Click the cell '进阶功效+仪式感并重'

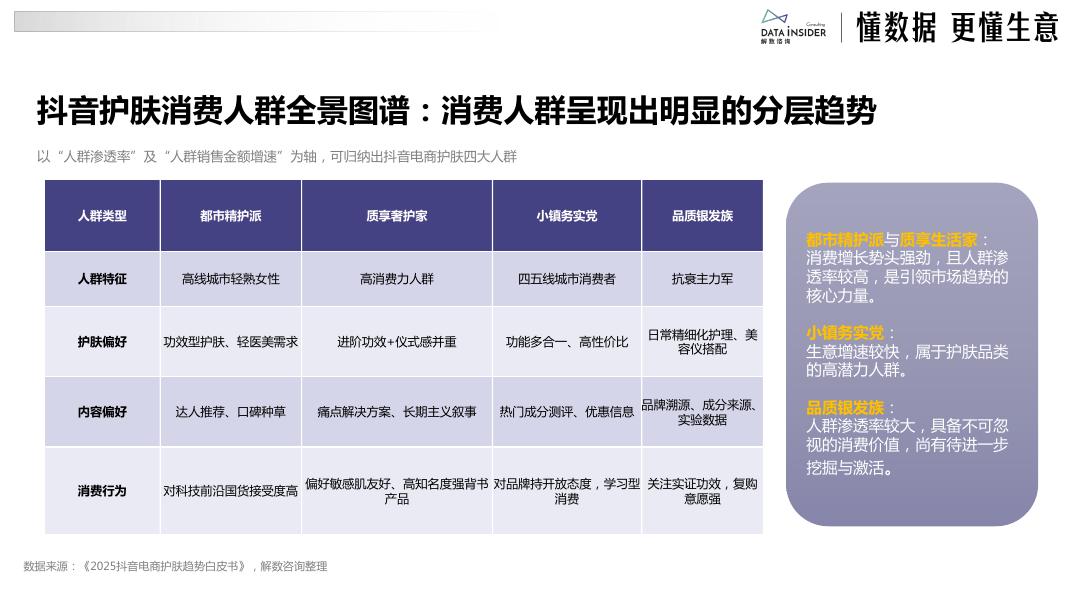tap(397, 341)
